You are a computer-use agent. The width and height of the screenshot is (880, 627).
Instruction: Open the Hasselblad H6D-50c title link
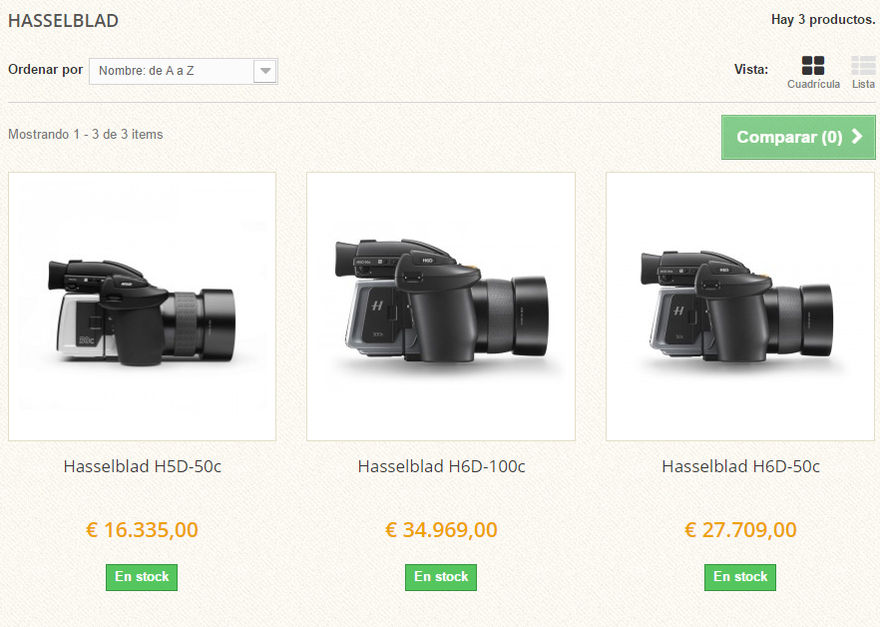point(740,466)
